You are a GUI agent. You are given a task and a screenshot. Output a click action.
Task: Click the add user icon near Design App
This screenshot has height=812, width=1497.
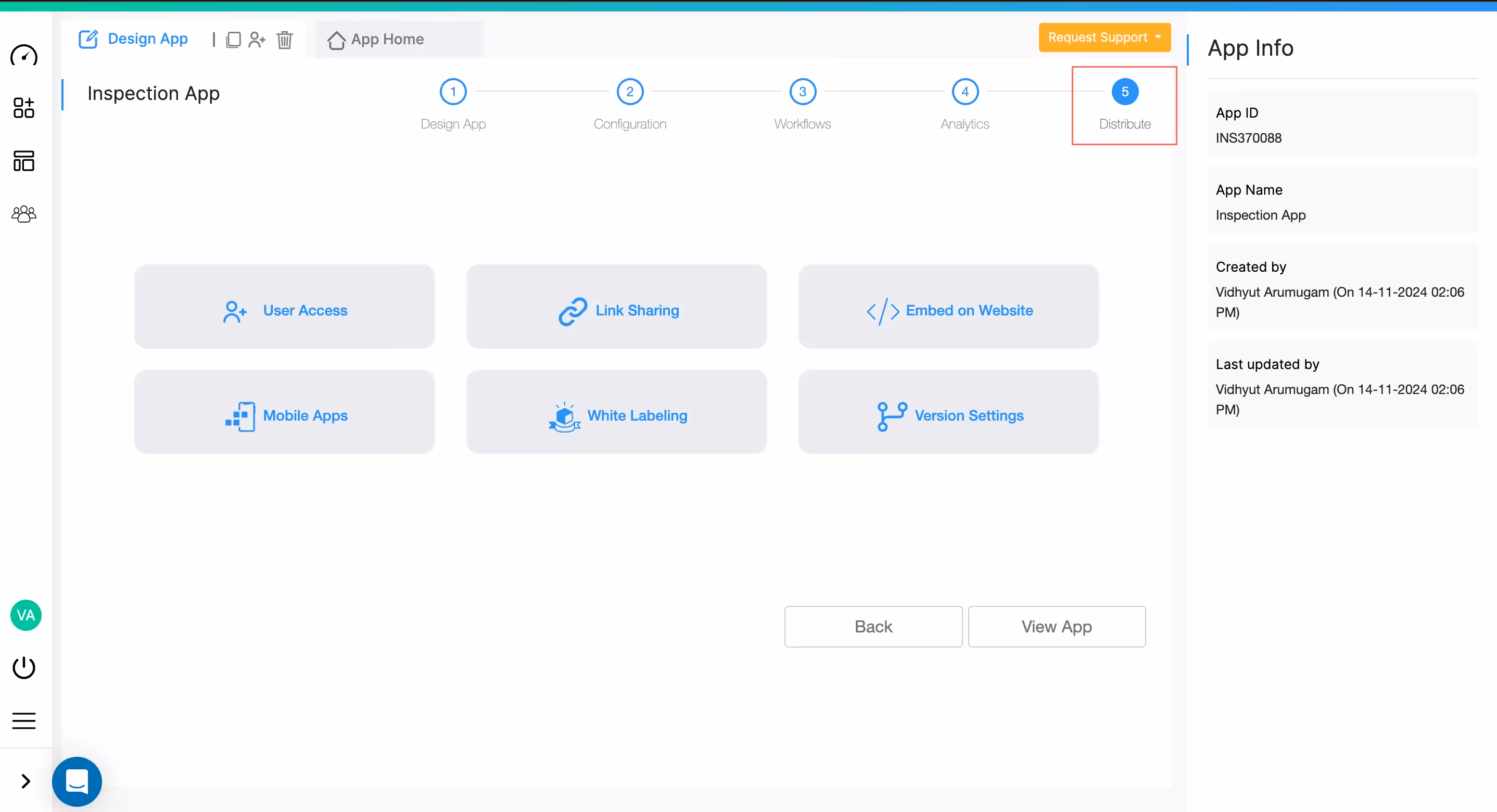tap(258, 40)
